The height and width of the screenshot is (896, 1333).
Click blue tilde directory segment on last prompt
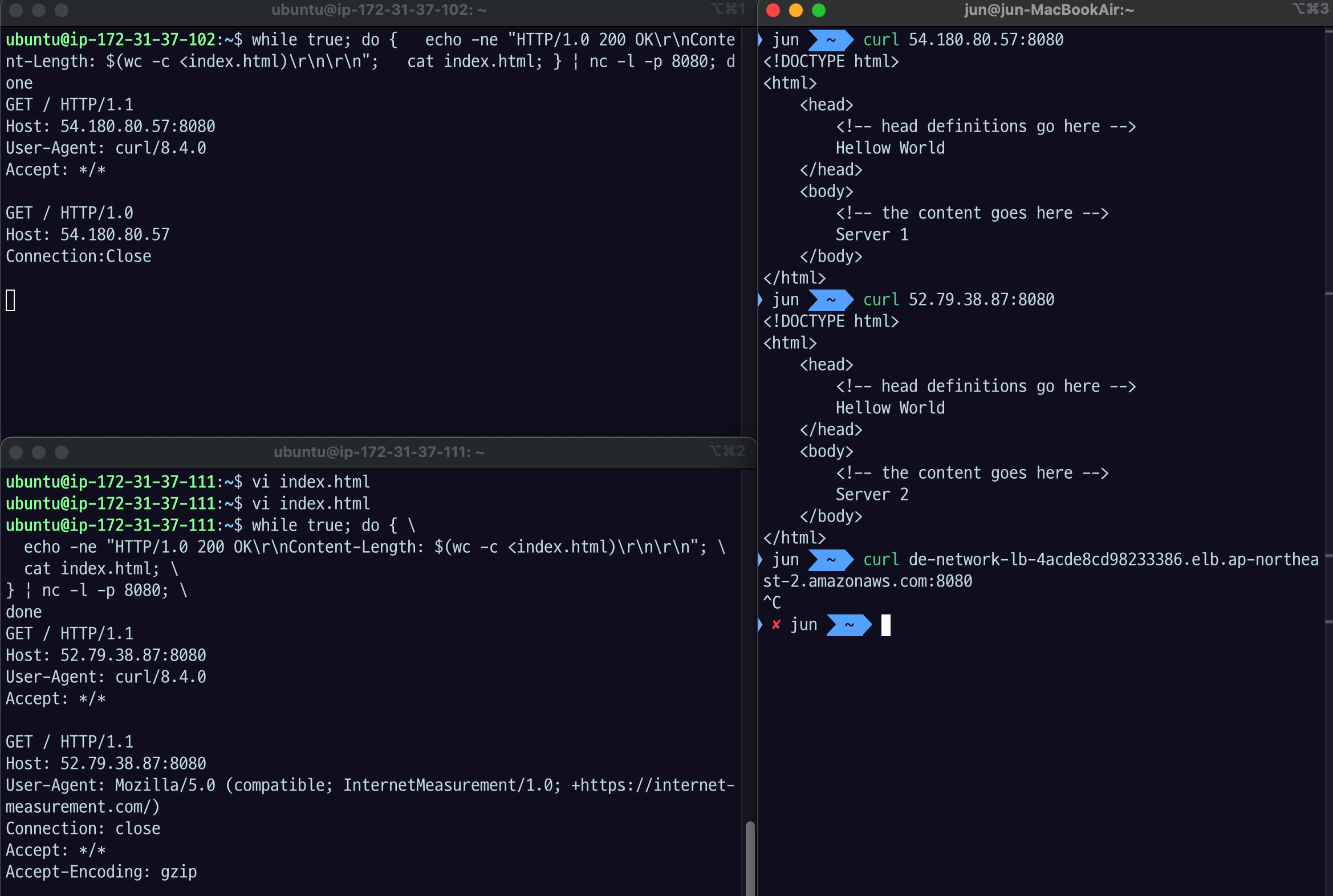pyautogui.click(x=849, y=625)
